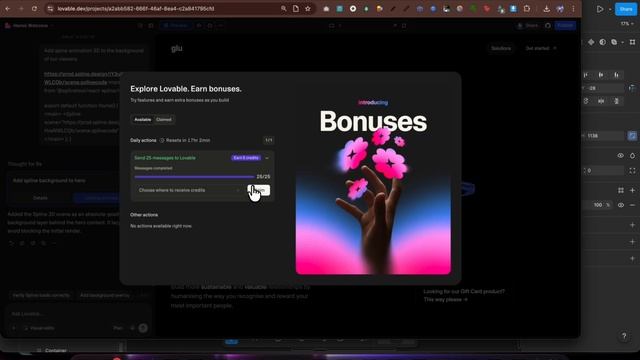Add a fill with plus icon beside grid
Screen dimensions: 640x360
(x=632, y=190)
